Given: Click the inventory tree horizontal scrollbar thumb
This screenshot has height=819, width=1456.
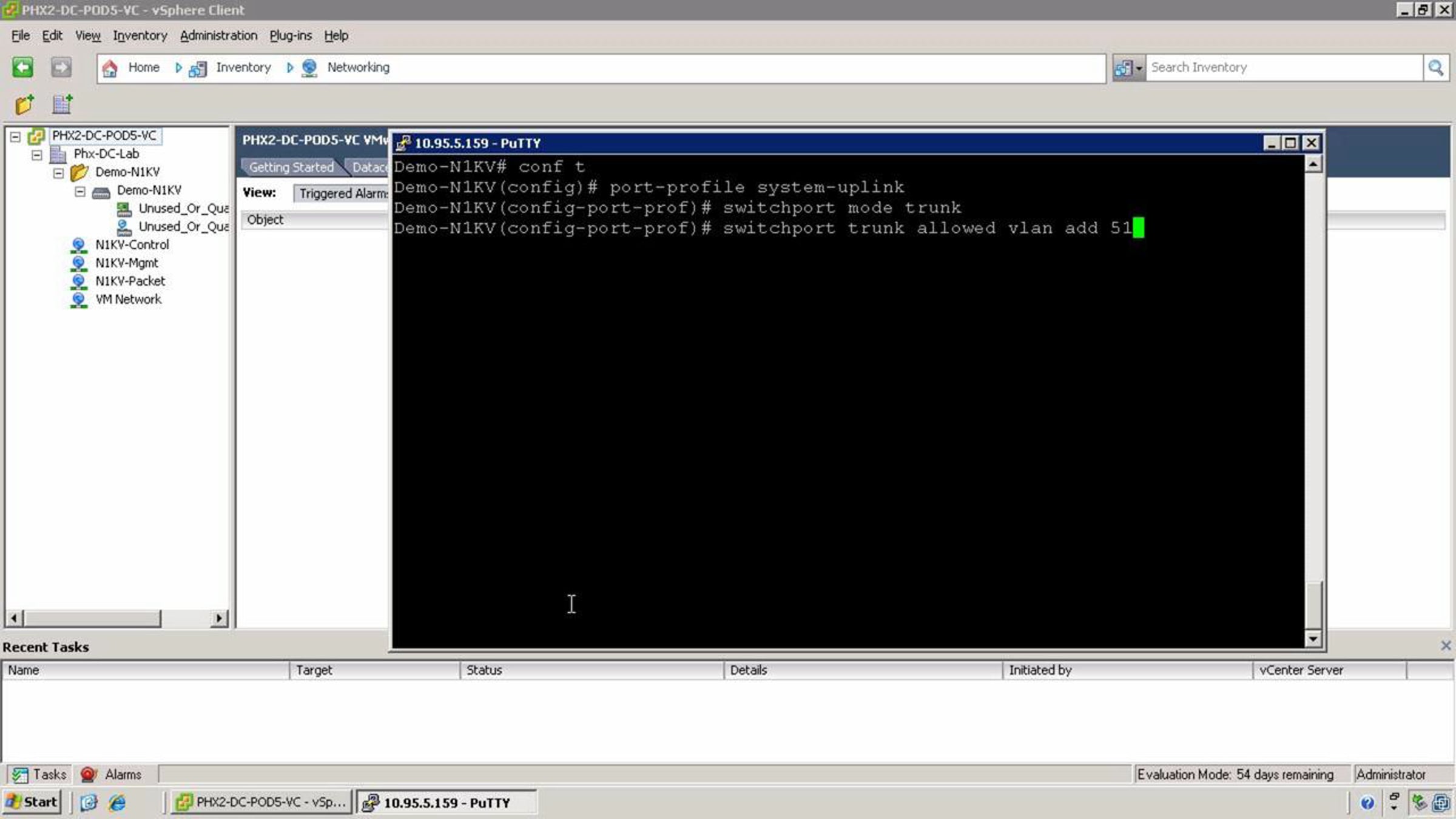Looking at the screenshot, I should [92, 618].
